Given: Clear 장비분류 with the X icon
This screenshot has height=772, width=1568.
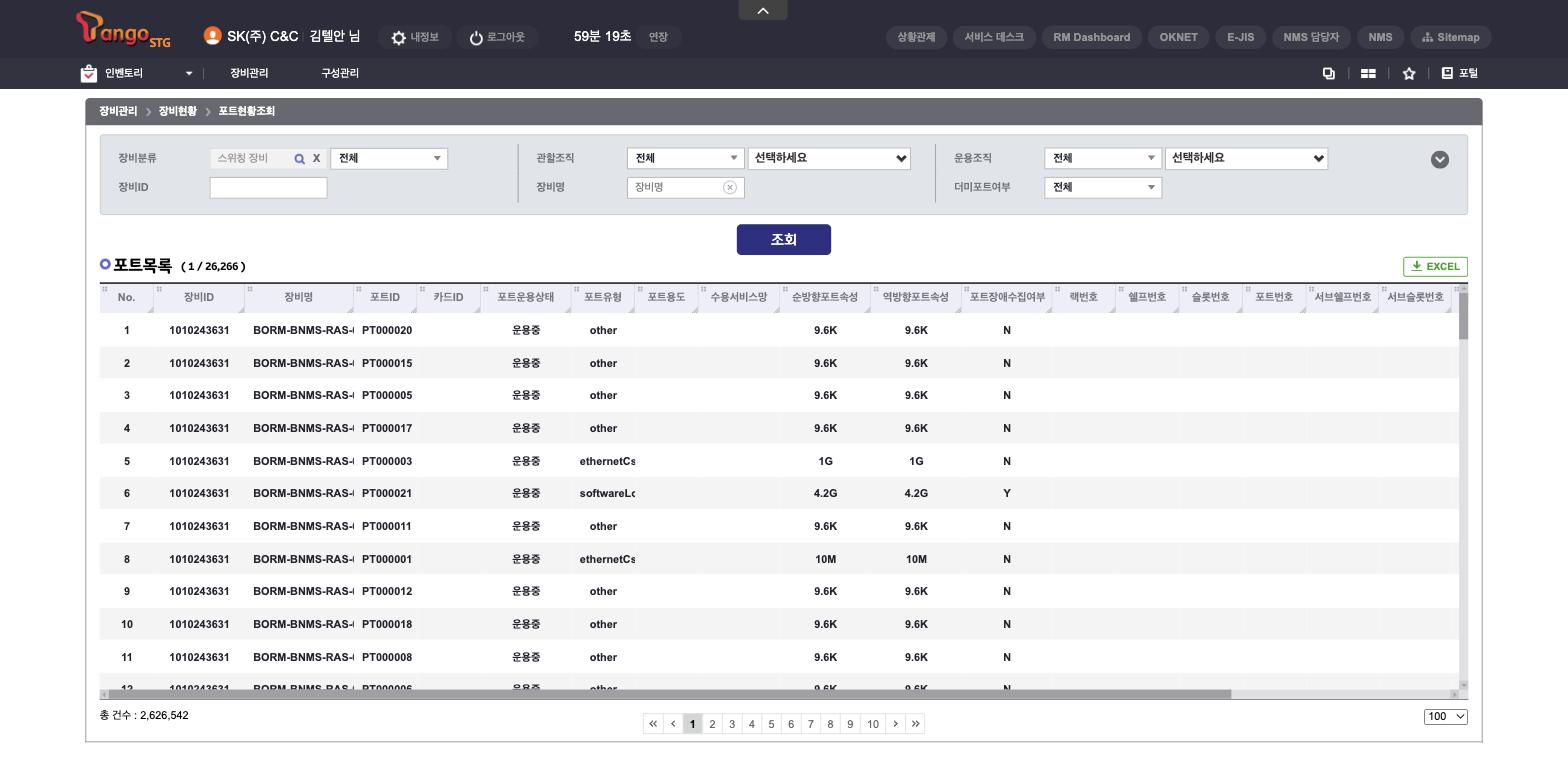Looking at the screenshot, I should point(316,158).
